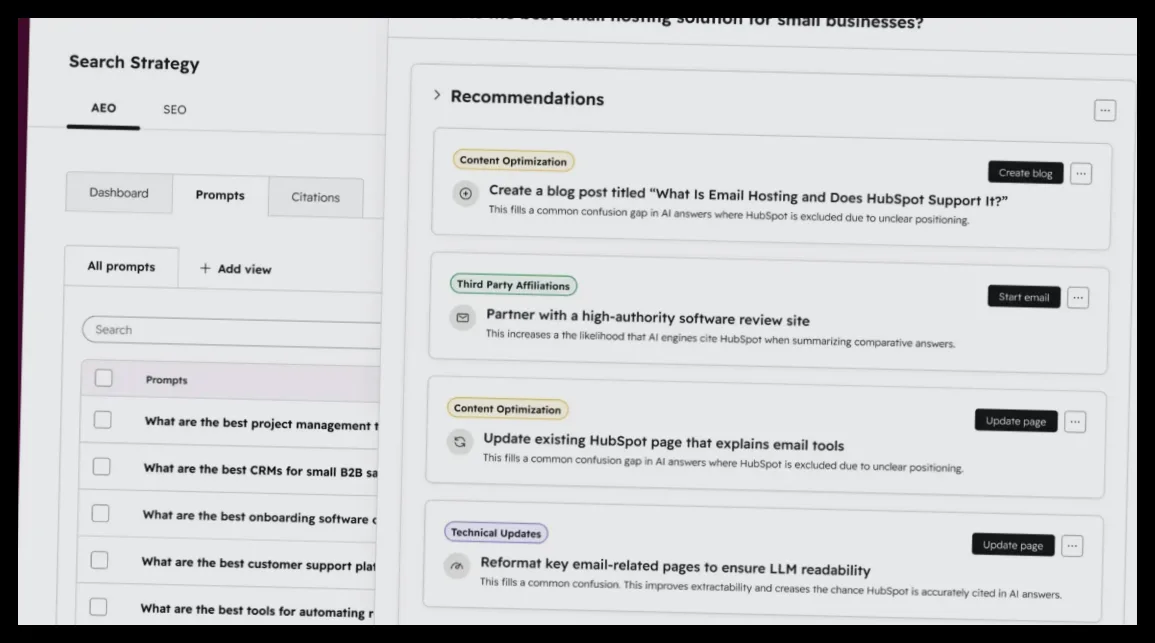The height and width of the screenshot is (643, 1155).
Task: Click the "Update existing HubSpot page that explains email tools" title
Action: pos(664,442)
